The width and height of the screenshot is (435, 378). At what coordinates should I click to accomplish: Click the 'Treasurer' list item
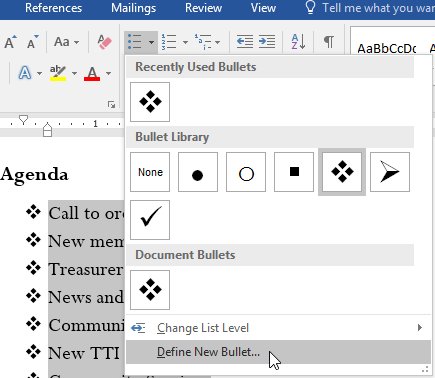[x=86, y=269]
